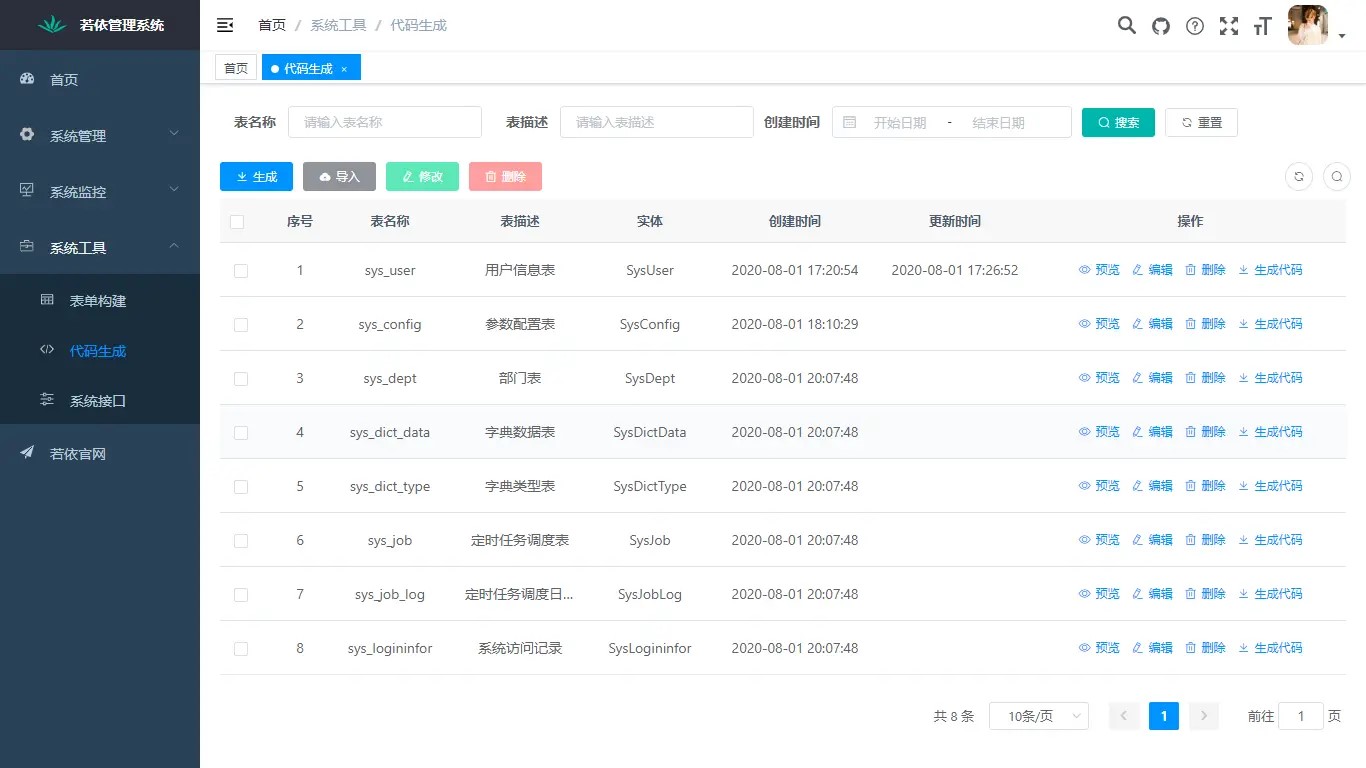Viewport: 1366px width, 768px height.
Task: Collapse the 系统工具 sidebar menu
Action: 100,248
